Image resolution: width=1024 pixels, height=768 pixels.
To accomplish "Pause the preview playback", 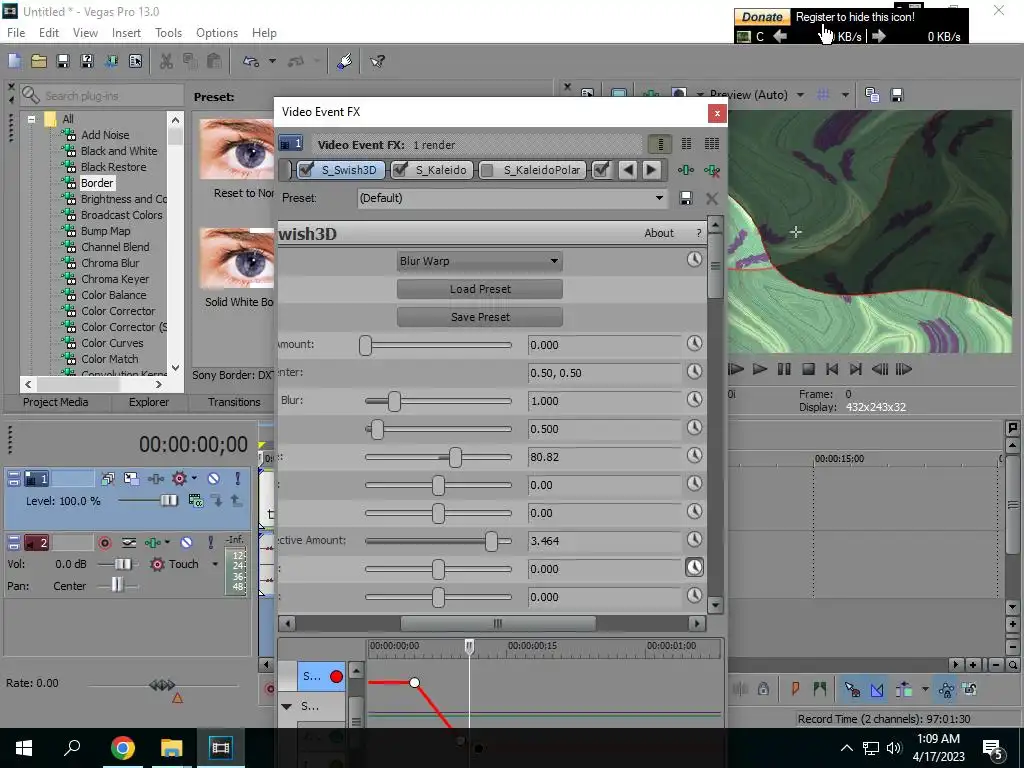I will tap(784, 370).
